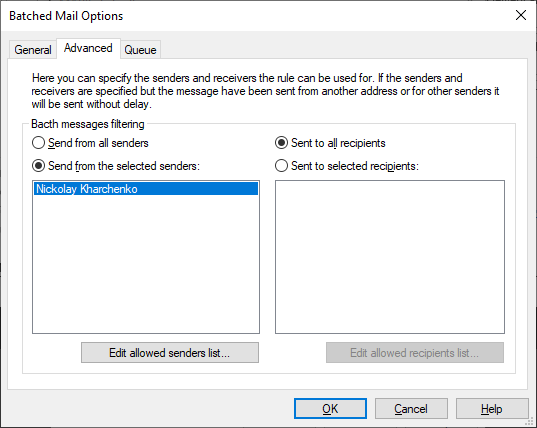537x428 pixels.
Task: Select Nickolay Kharchenko in senders list
Action: [x=146, y=189]
